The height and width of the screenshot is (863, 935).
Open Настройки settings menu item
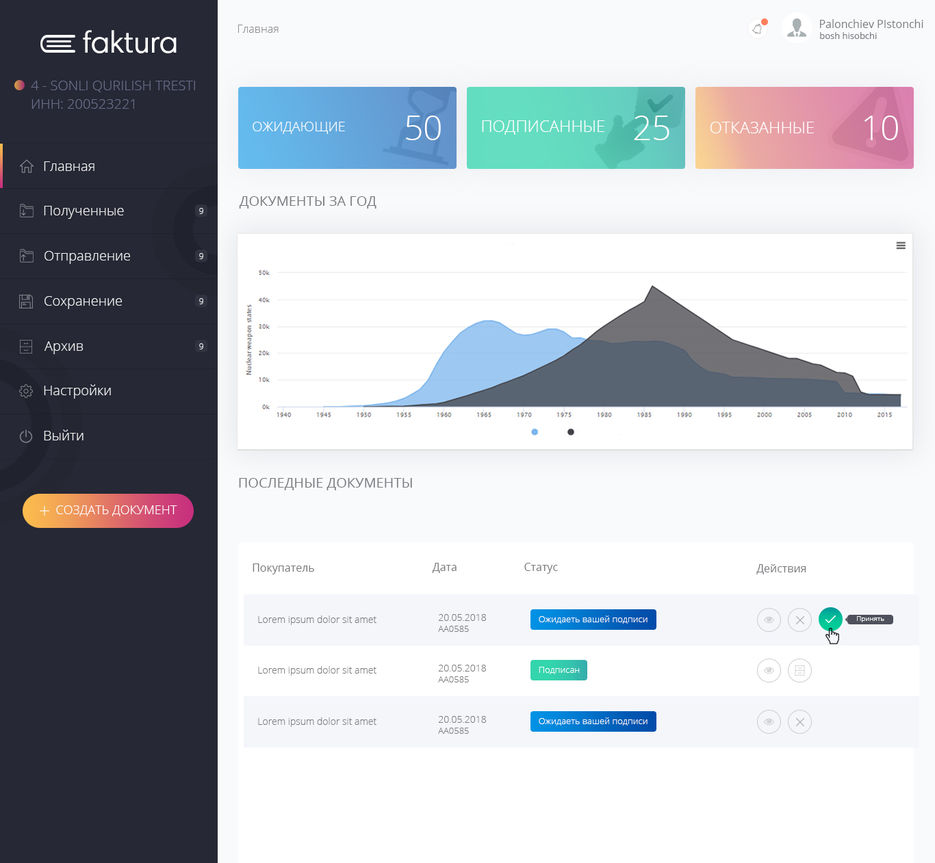(x=76, y=391)
